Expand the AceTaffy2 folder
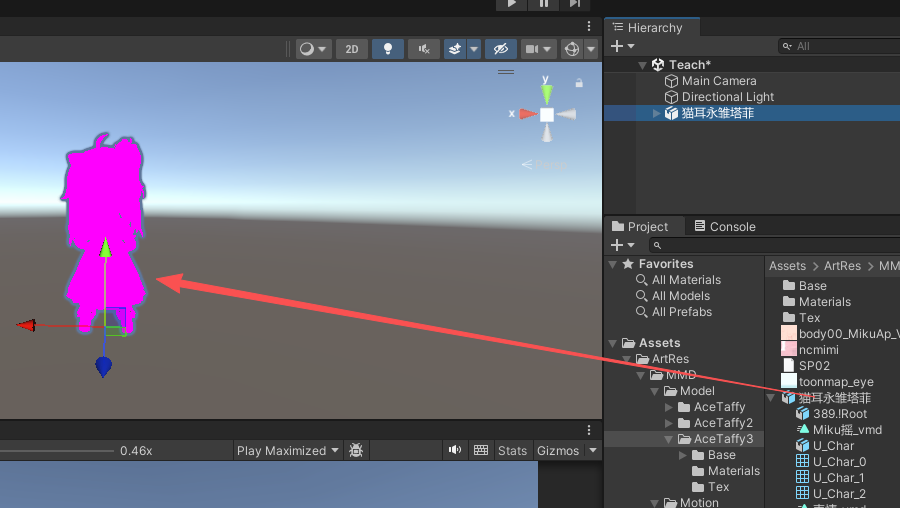900x508 pixels. point(669,423)
